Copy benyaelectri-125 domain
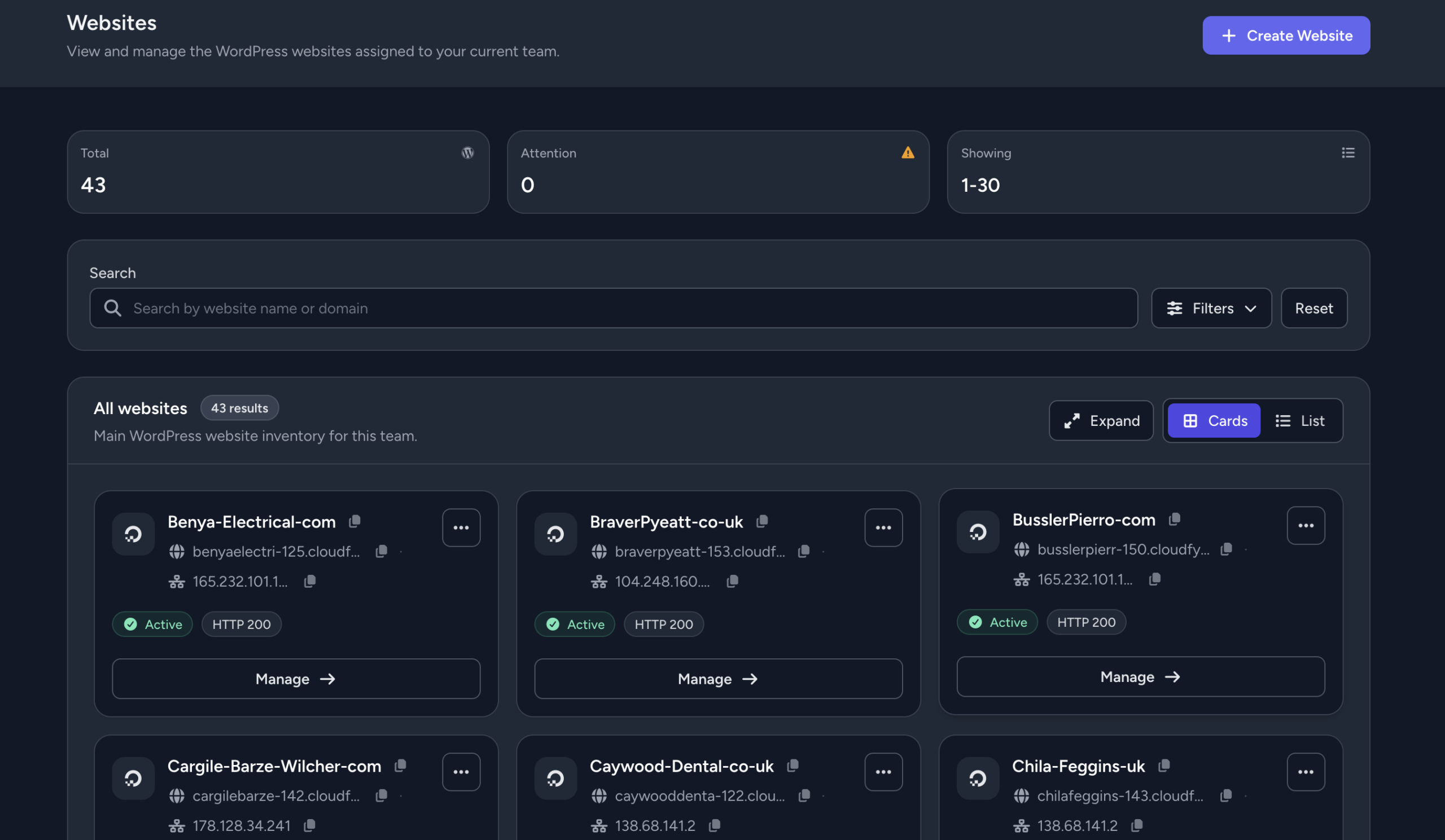1445x840 pixels. point(382,551)
